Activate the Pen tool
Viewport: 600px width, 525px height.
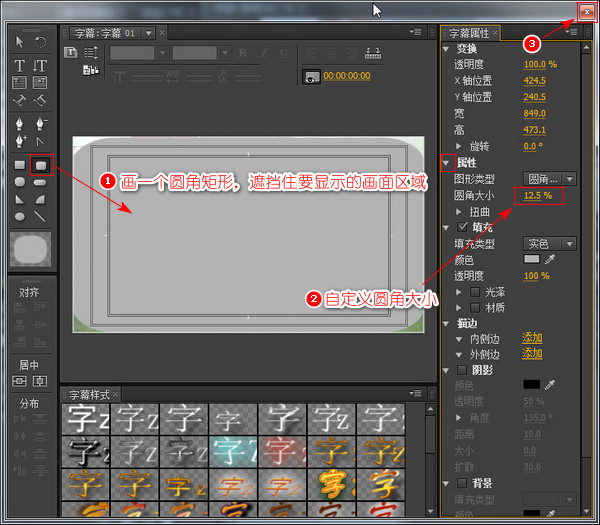point(20,123)
